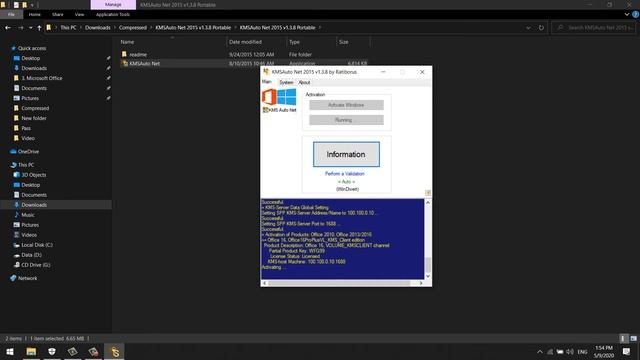This screenshot has height=360, width=640.
Task: Switch to details view via status bar icon
Action: tap(623, 338)
